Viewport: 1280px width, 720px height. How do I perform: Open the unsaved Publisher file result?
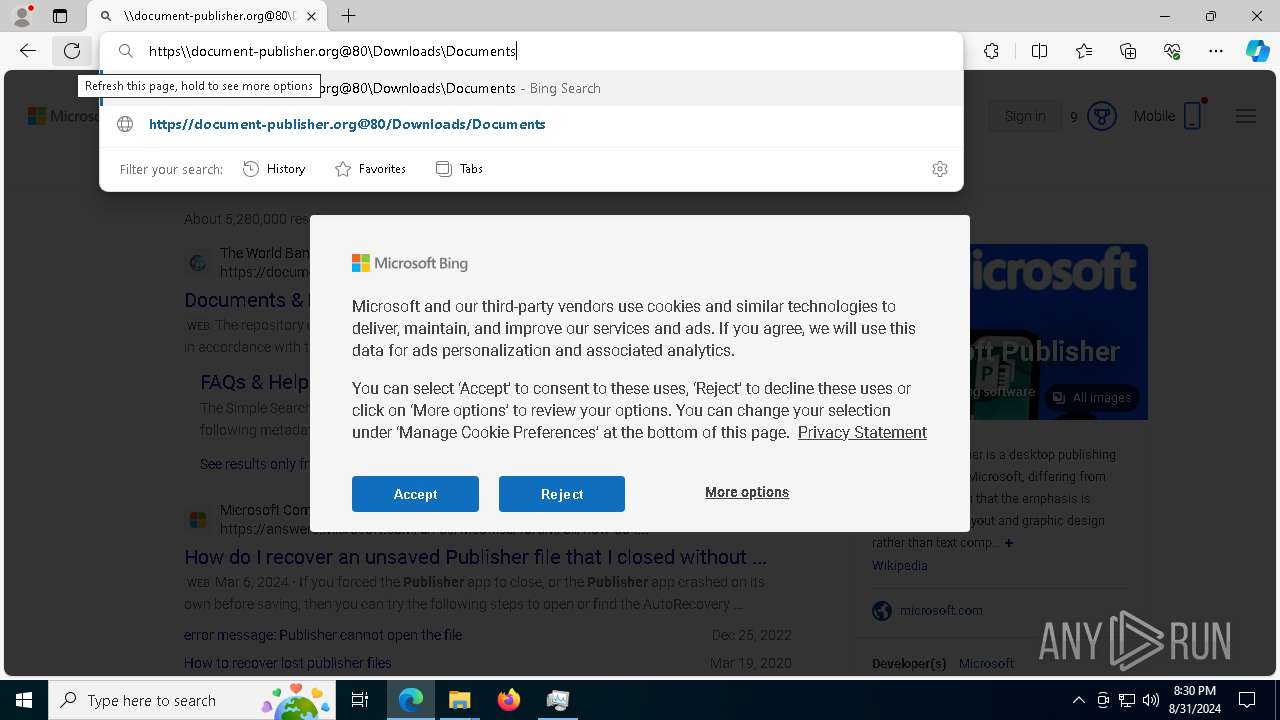(x=475, y=557)
